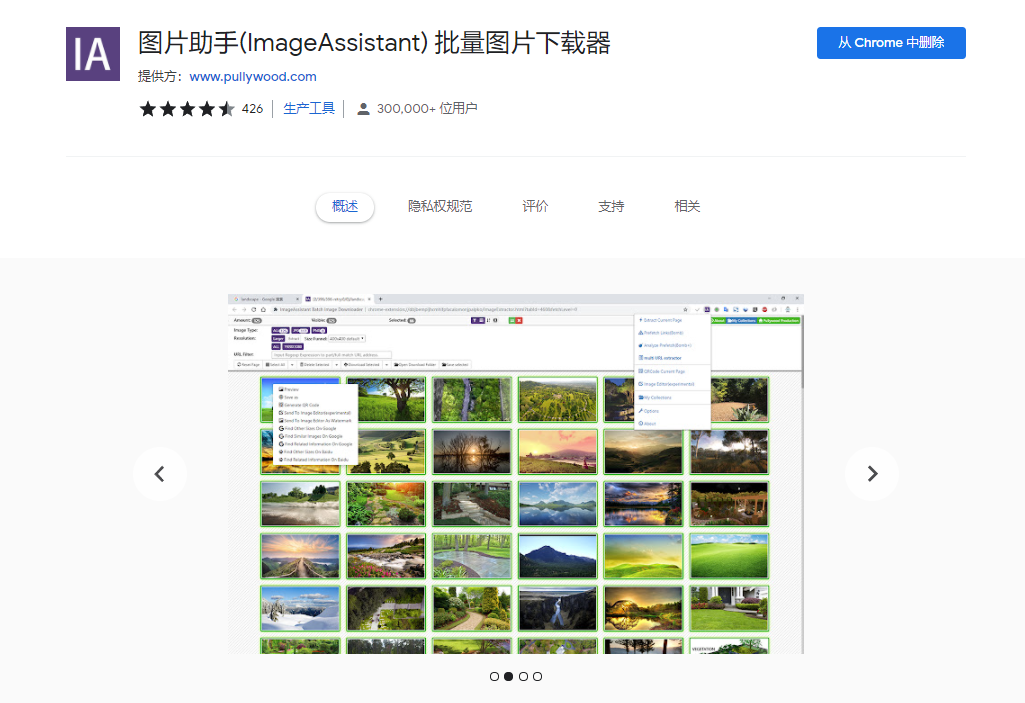Click the Delete Selected toolbar icon
The width and height of the screenshot is (1025, 703).
point(315,365)
